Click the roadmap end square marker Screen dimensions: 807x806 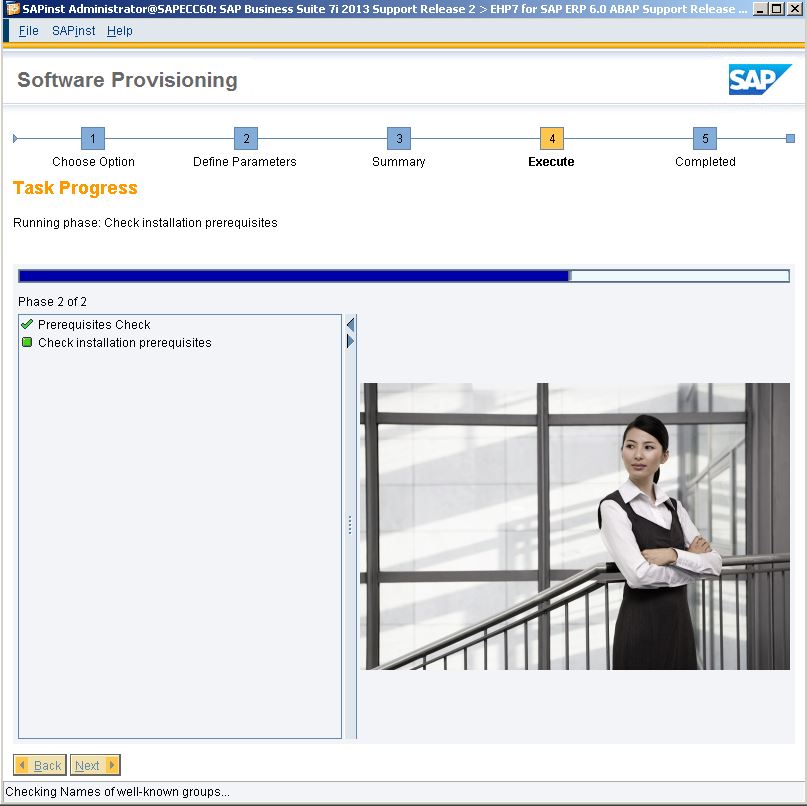coord(791,138)
